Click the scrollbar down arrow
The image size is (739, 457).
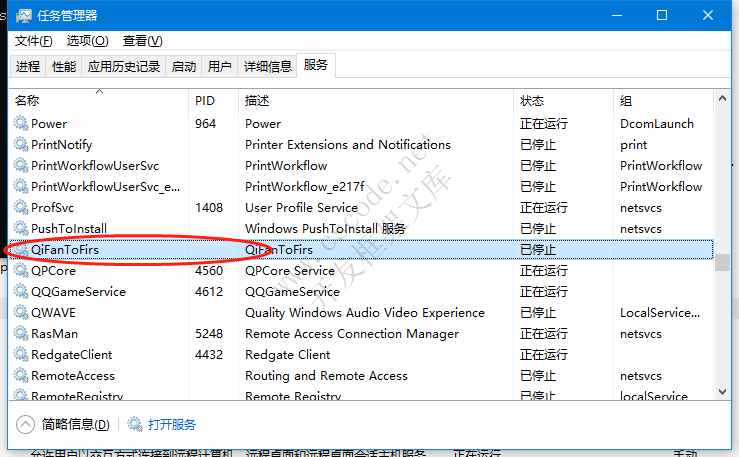[722, 392]
